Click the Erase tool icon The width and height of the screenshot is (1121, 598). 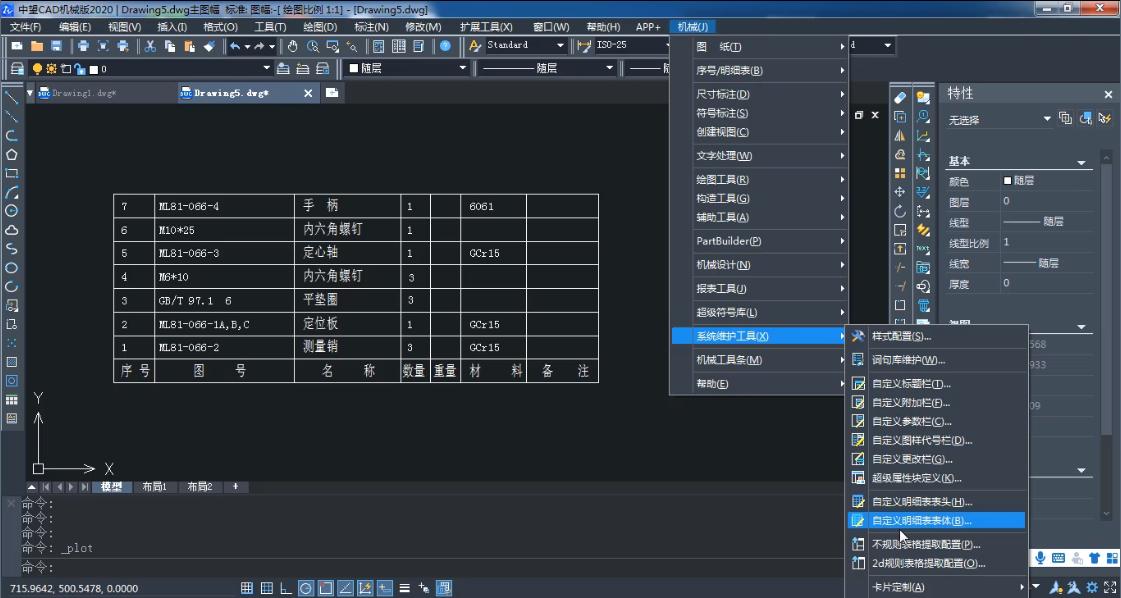pos(900,98)
